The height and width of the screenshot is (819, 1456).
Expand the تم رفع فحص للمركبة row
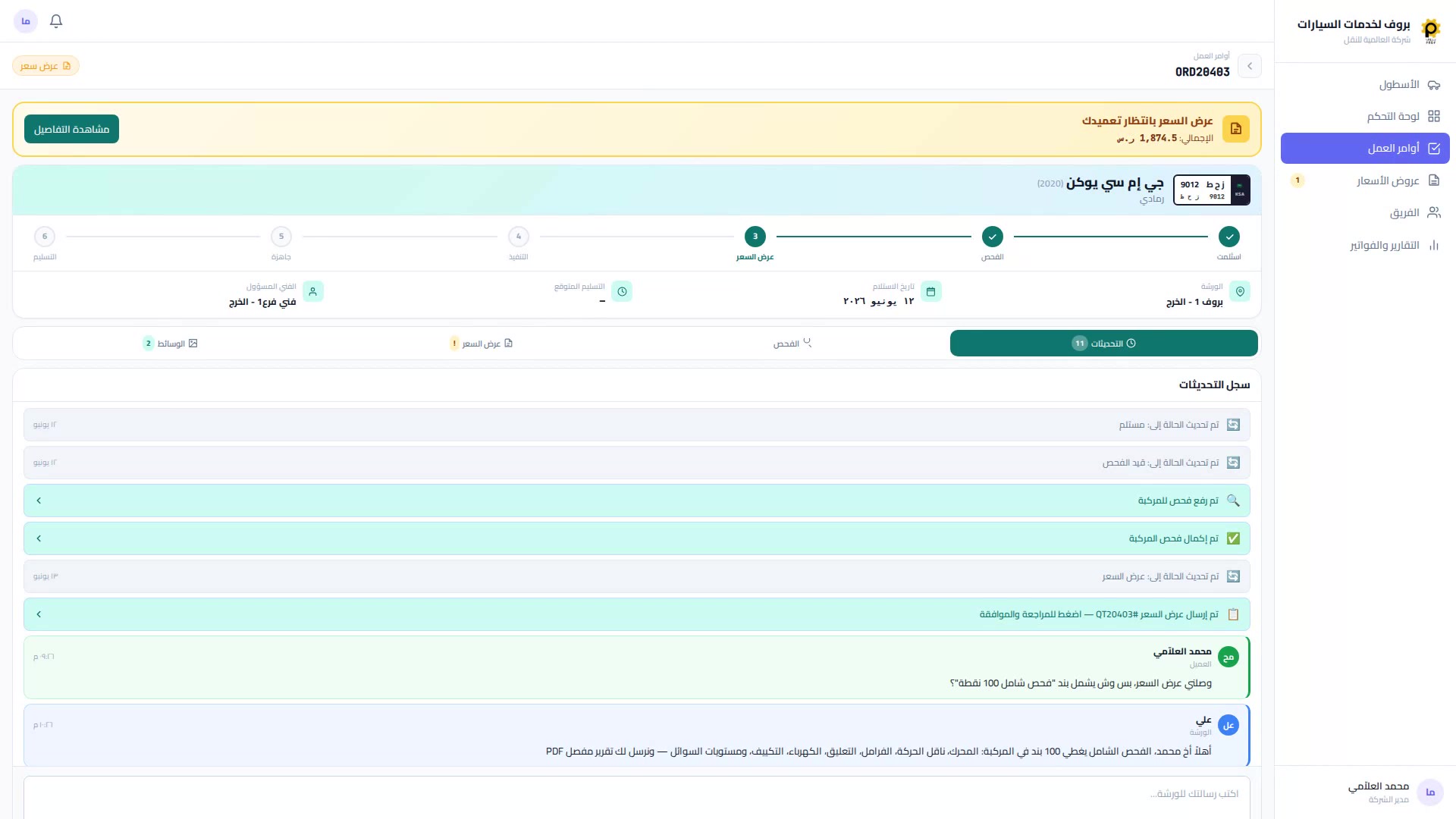637,500
